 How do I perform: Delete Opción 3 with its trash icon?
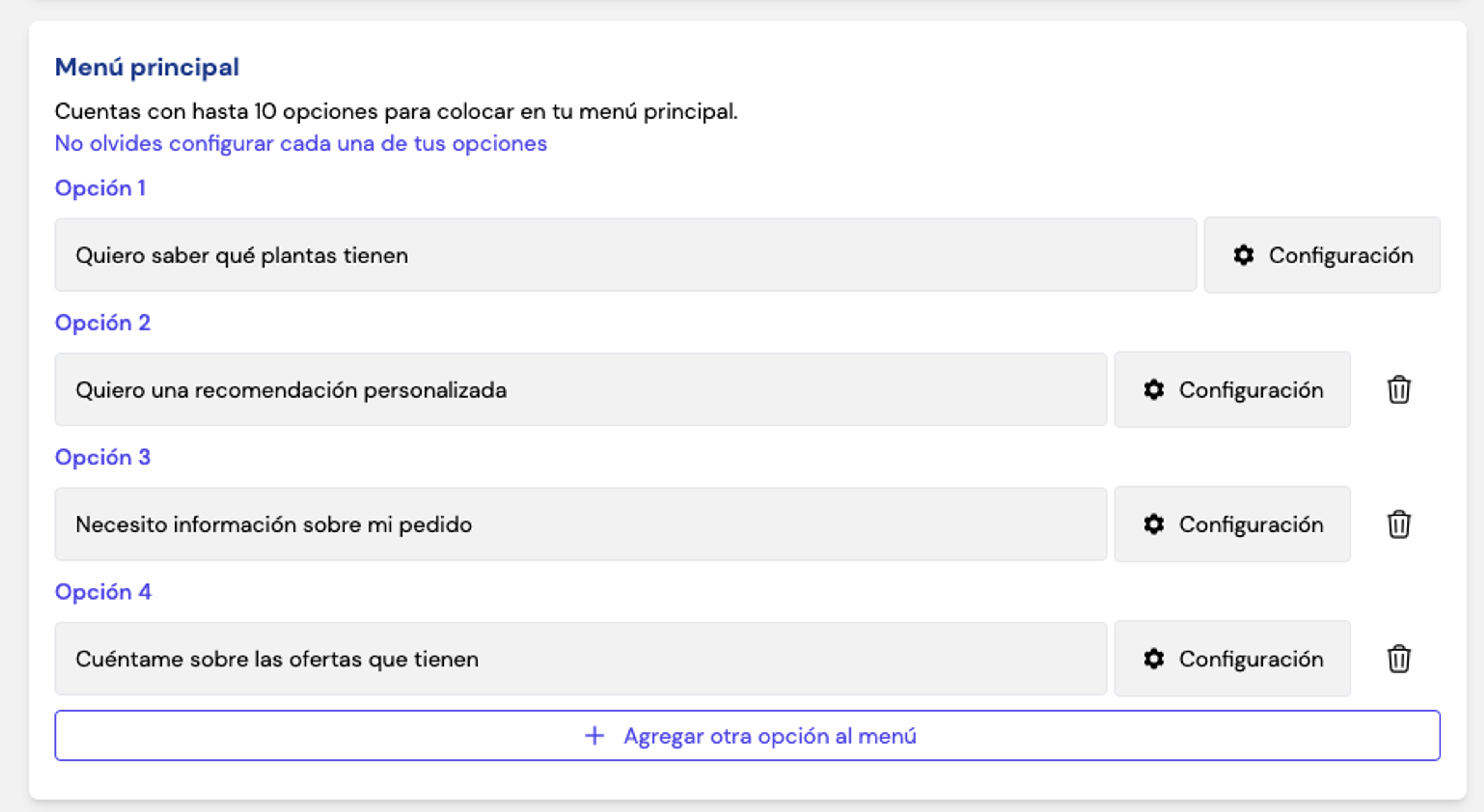point(1398,524)
